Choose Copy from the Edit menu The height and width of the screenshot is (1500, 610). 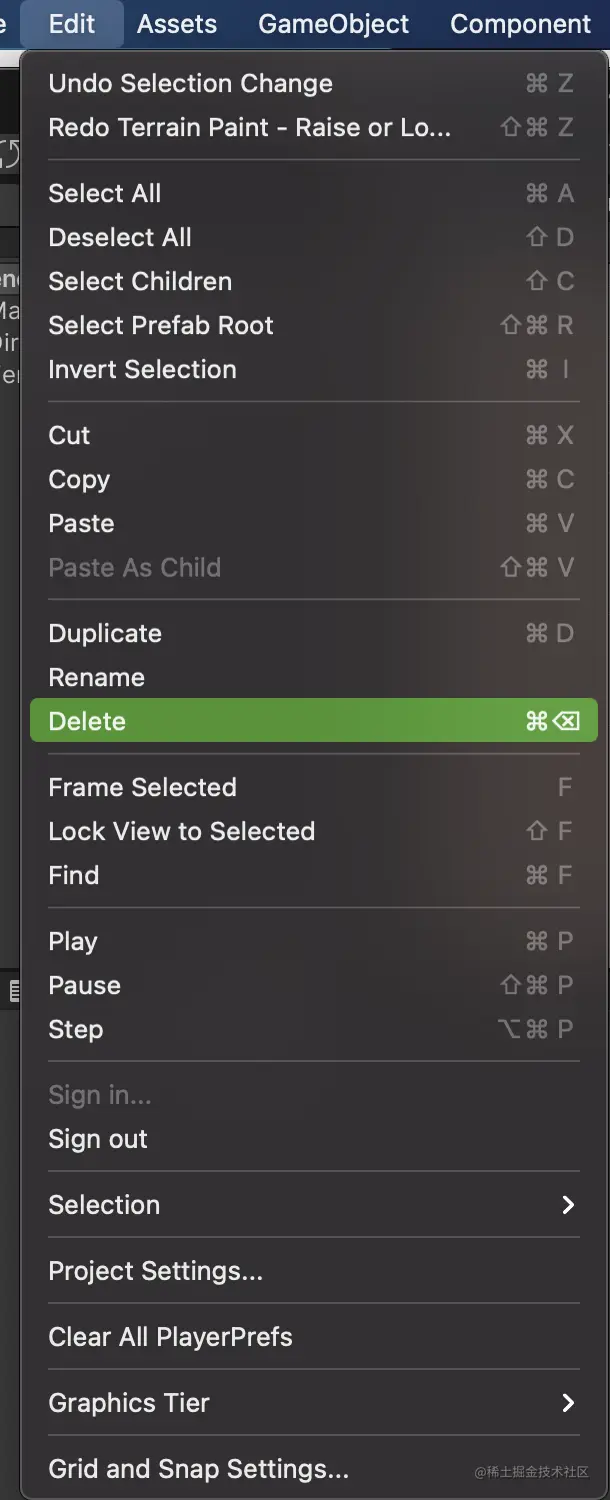point(79,479)
